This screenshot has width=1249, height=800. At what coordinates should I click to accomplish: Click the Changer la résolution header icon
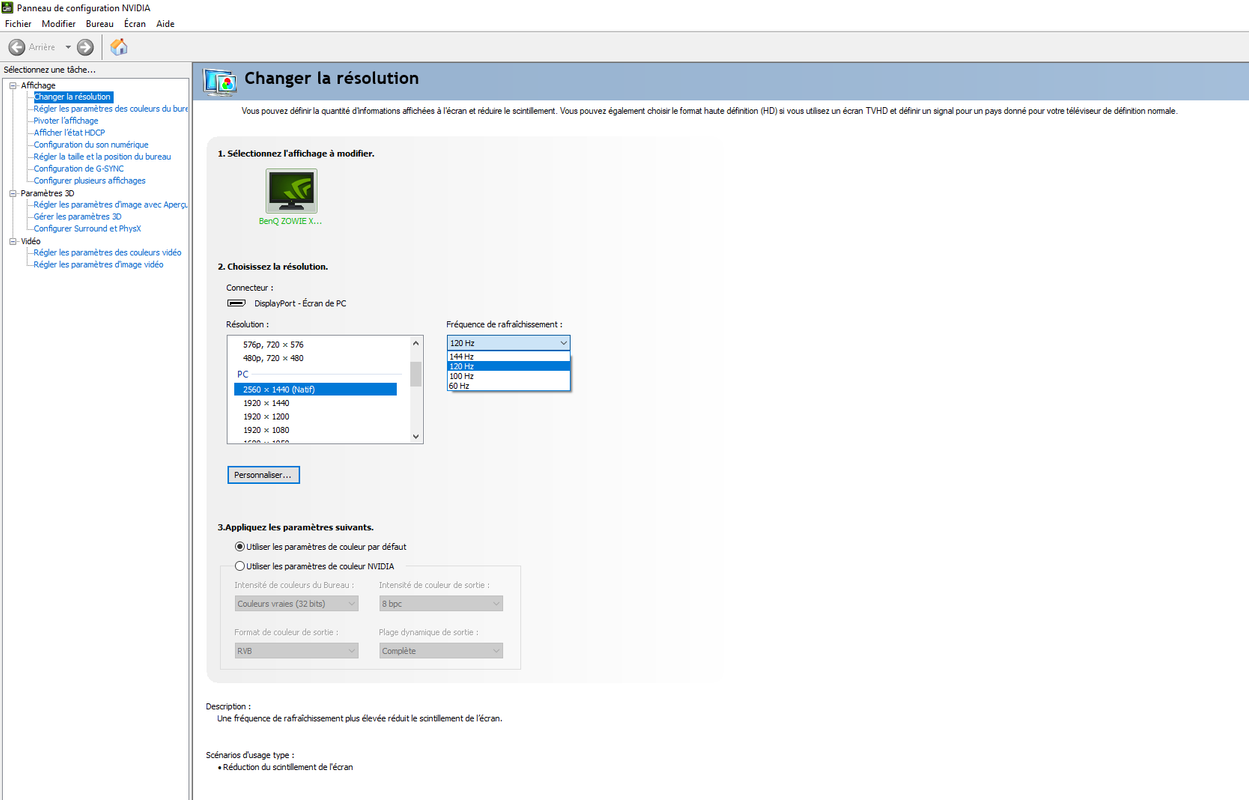click(x=220, y=80)
